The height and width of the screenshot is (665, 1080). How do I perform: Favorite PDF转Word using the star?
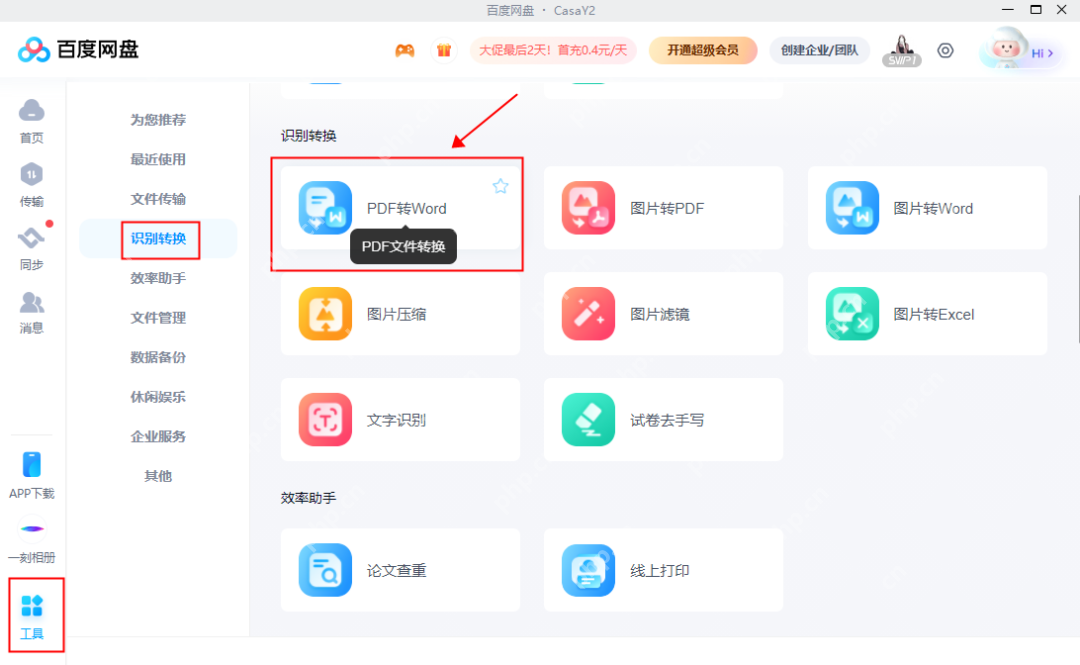click(500, 185)
